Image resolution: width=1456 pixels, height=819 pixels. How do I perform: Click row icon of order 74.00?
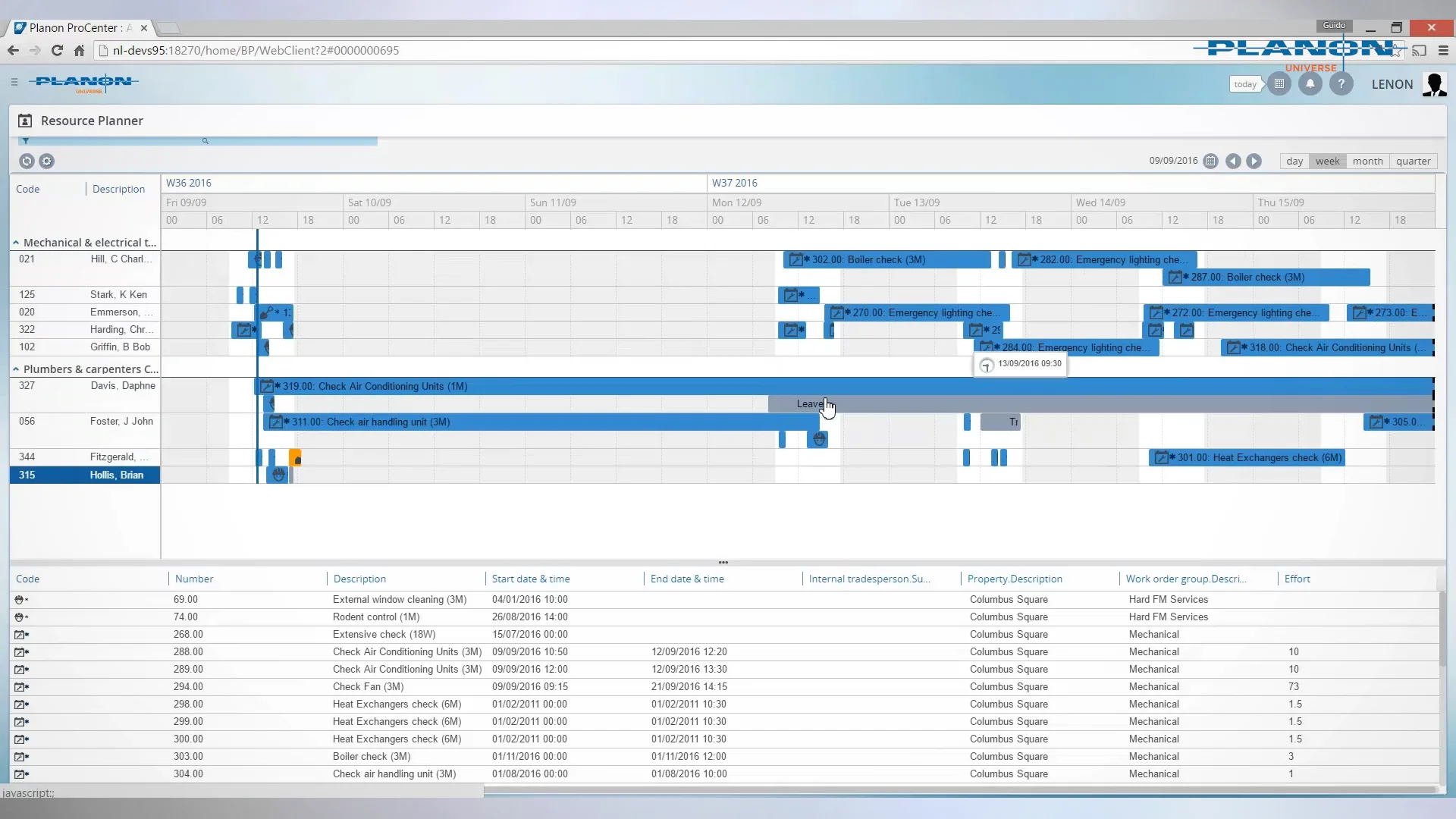[20, 617]
